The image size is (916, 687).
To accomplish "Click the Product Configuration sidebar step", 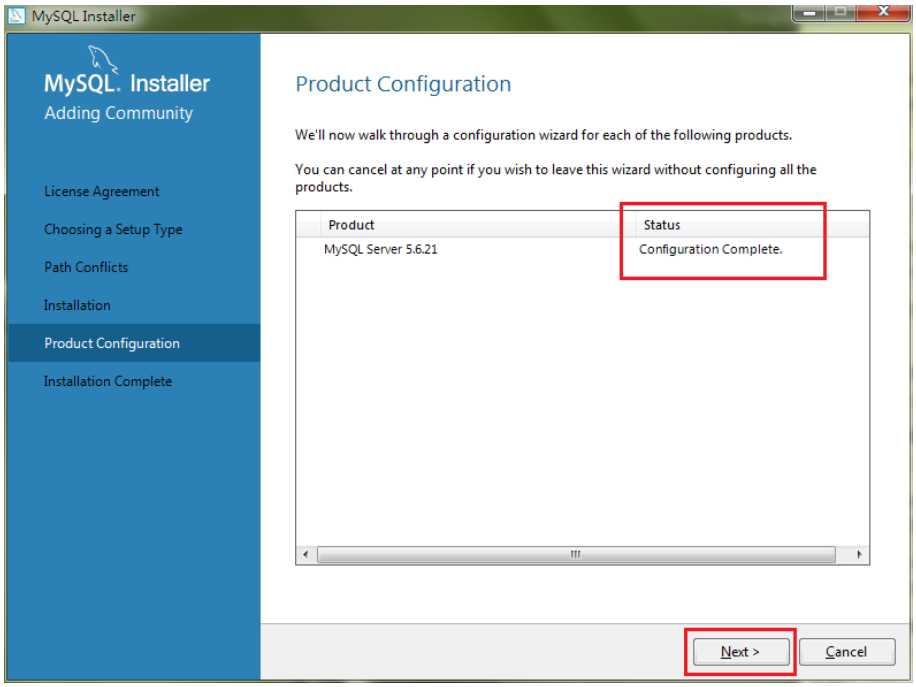I will [112, 343].
